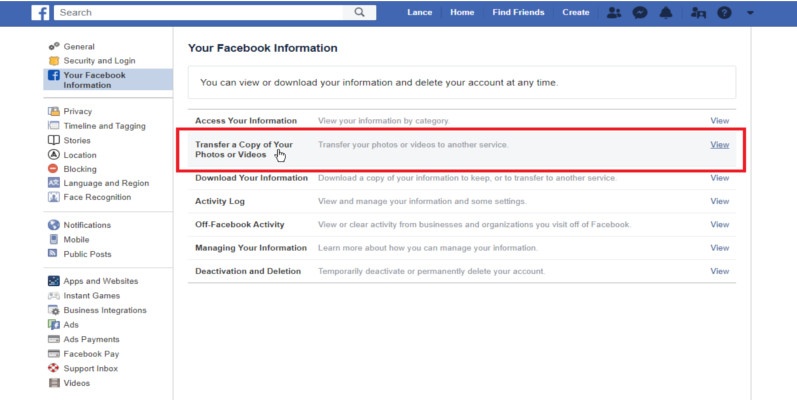Open Privacy settings label
The height and width of the screenshot is (400, 797).
(x=77, y=111)
